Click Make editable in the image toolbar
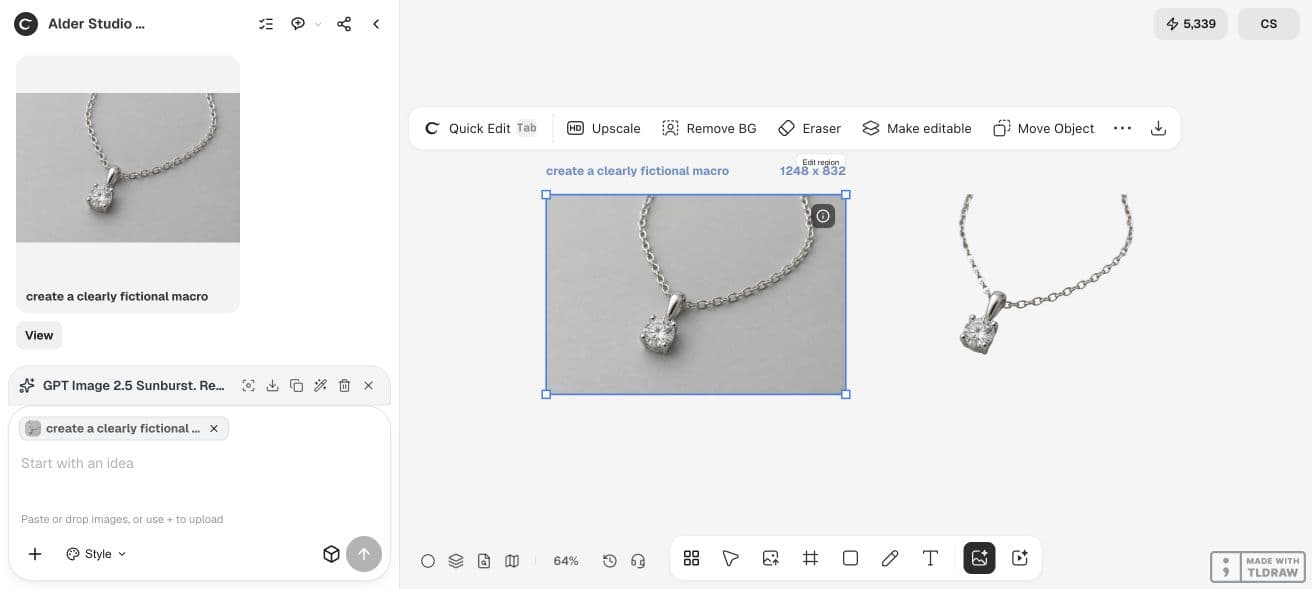Viewport: 1312px width, 589px height. click(x=917, y=128)
